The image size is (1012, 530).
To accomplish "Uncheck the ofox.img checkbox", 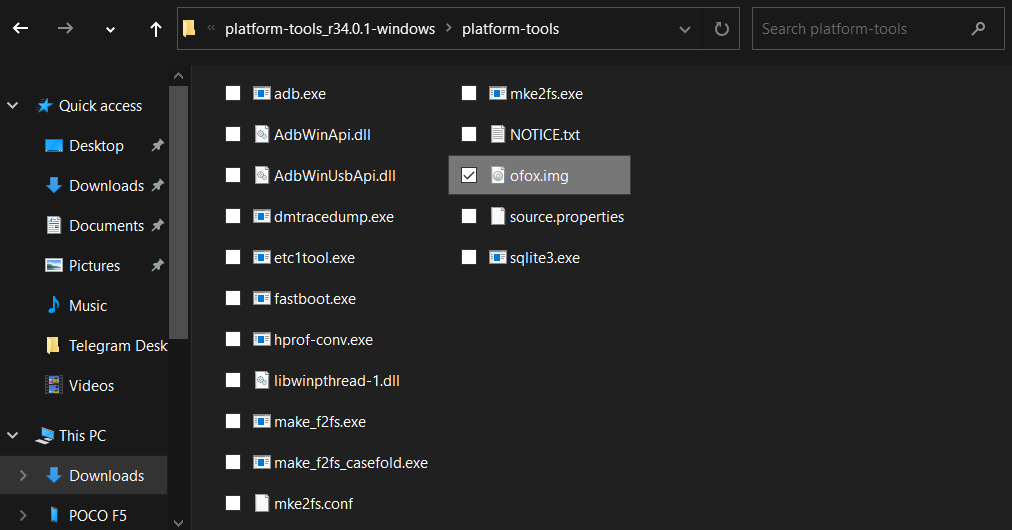I will click(x=469, y=176).
